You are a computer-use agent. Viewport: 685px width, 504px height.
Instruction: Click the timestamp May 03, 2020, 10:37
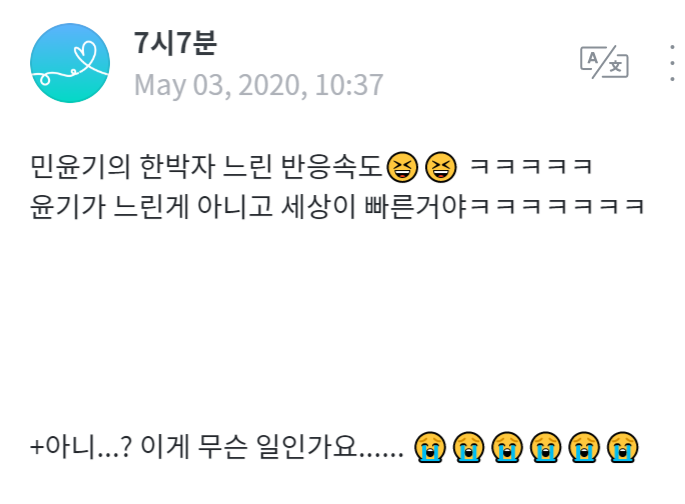(259, 85)
